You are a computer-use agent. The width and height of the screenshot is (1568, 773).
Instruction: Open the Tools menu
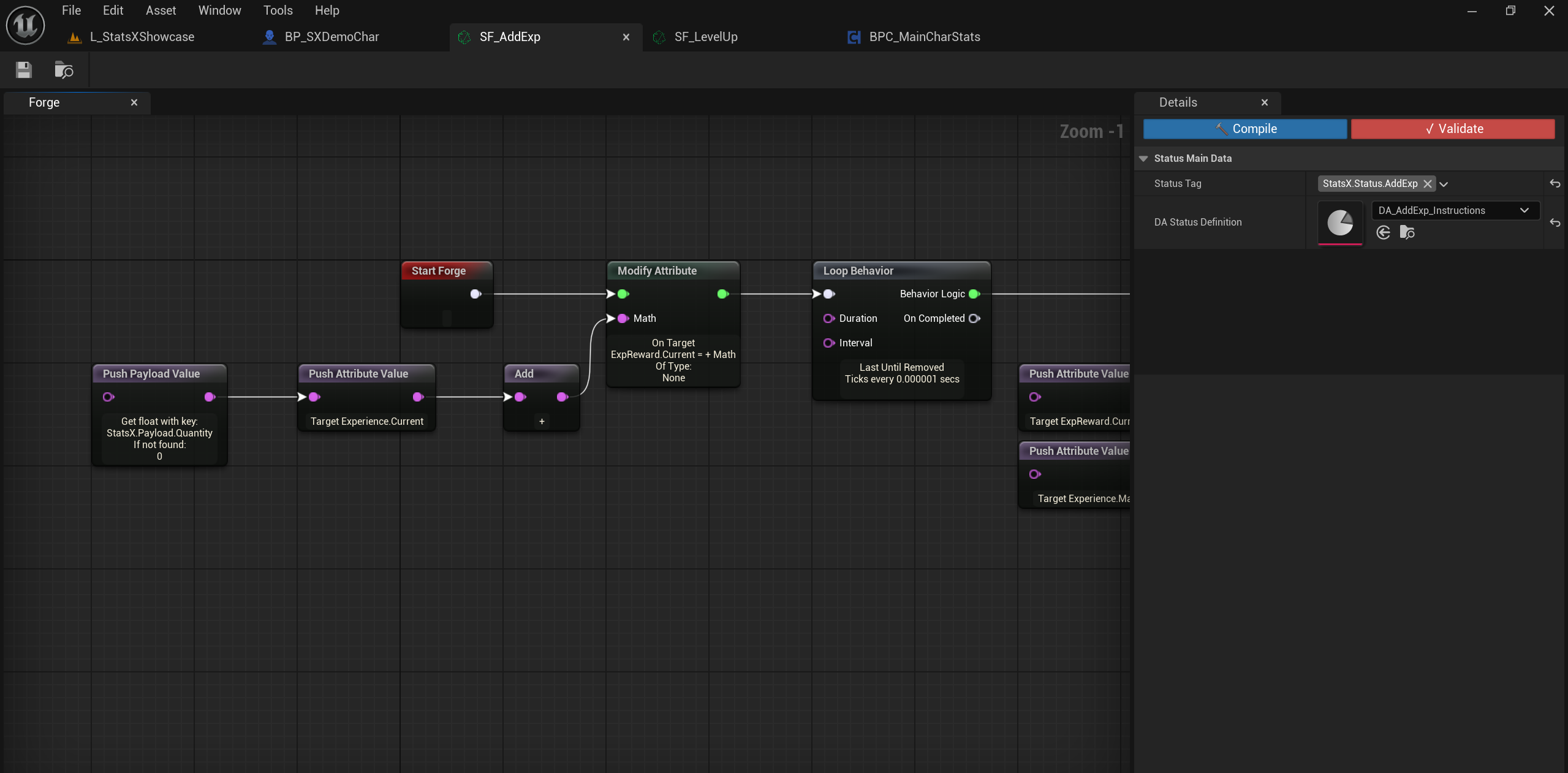278,10
